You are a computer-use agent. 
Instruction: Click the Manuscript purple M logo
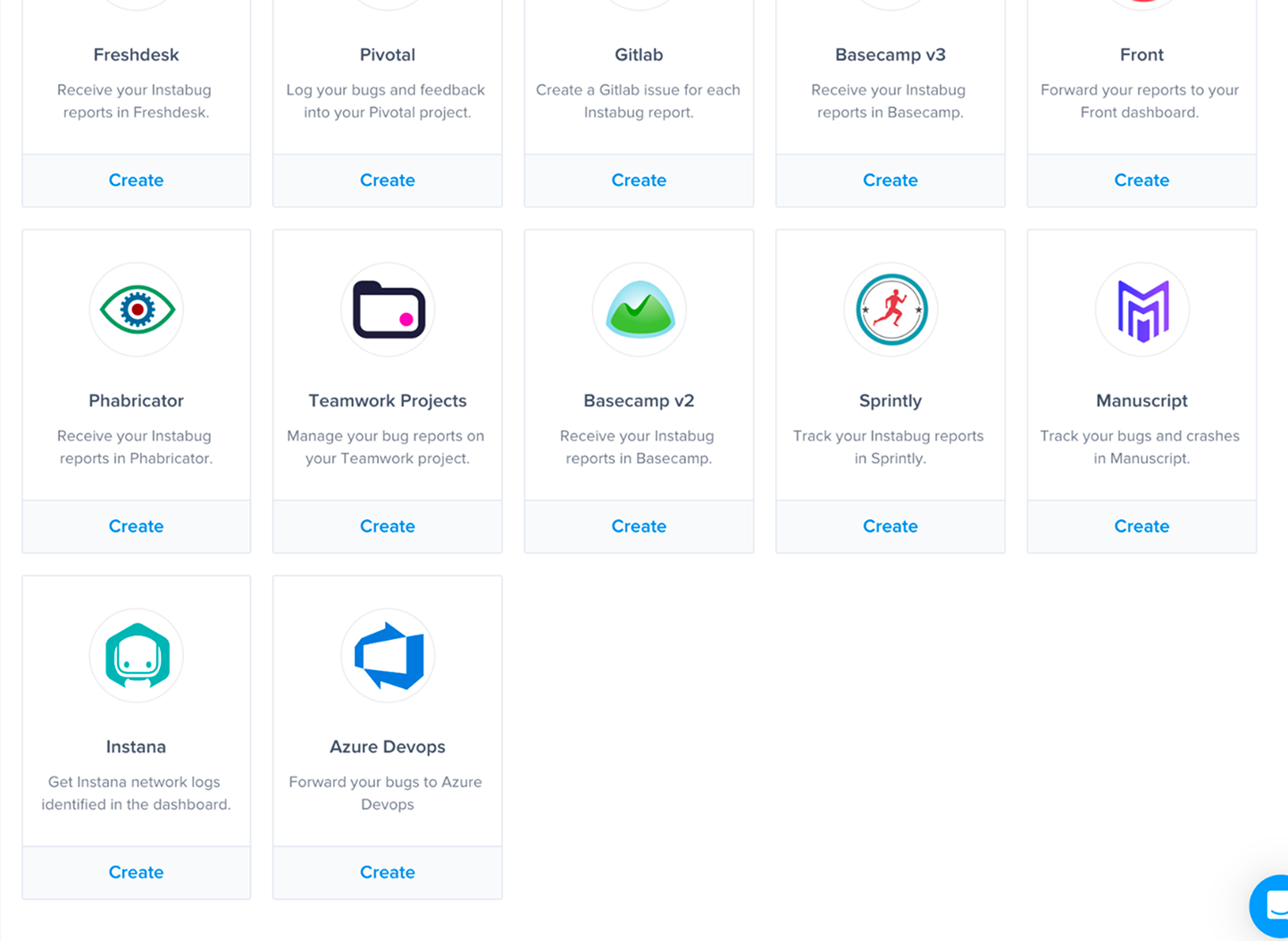(1143, 311)
